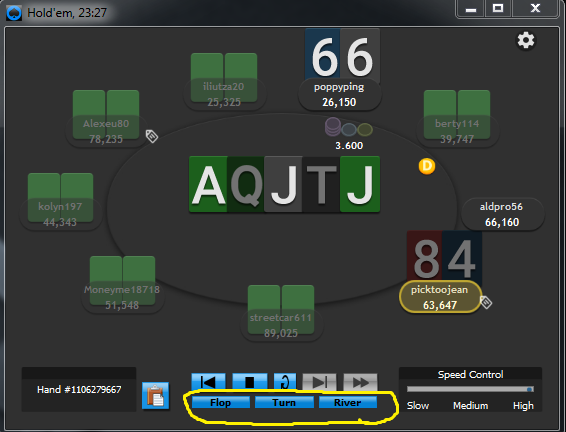Image resolution: width=566 pixels, height=432 pixels.
Task: Click the Queen board card
Action: [246, 184]
